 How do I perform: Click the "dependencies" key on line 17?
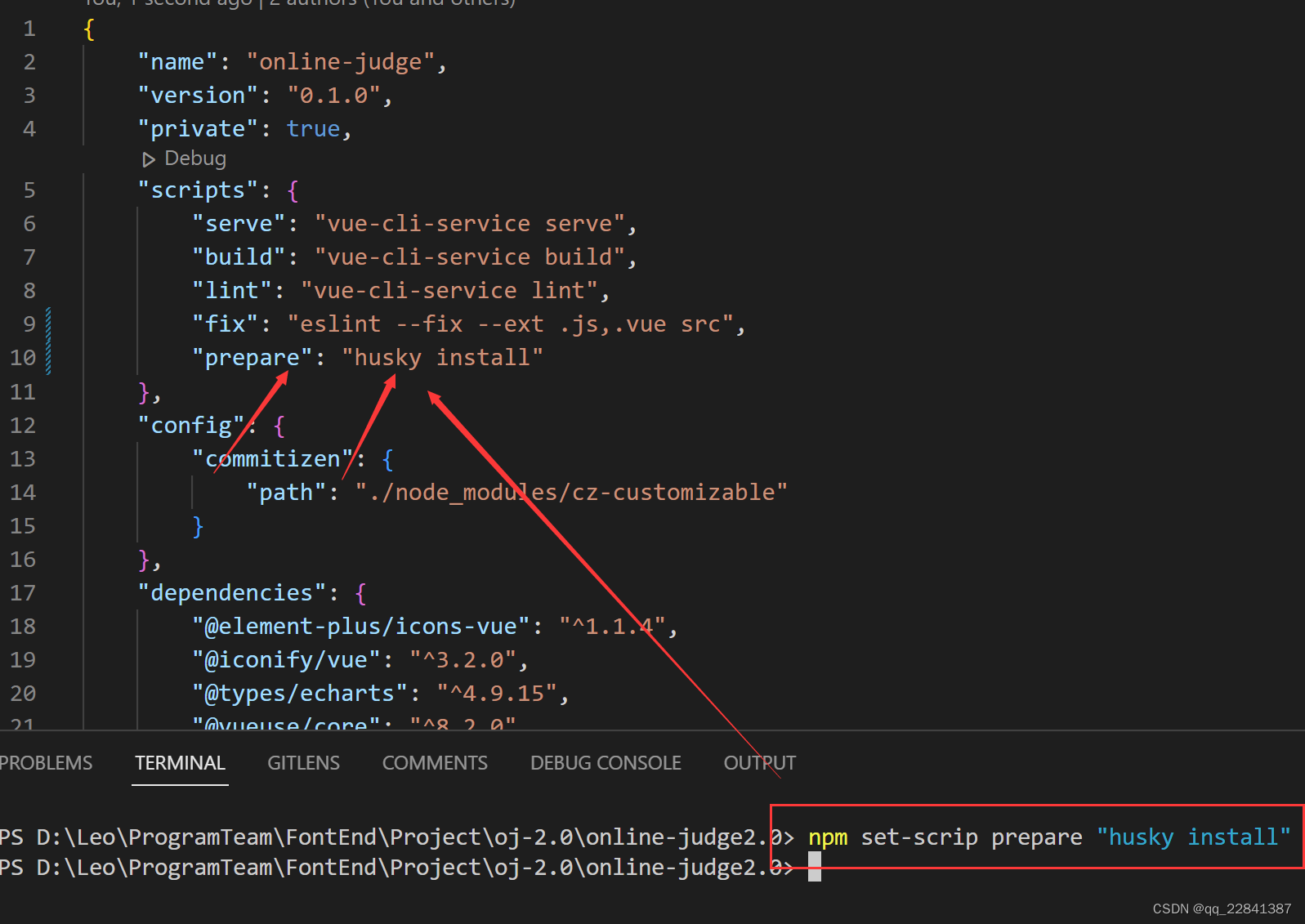(x=232, y=593)
